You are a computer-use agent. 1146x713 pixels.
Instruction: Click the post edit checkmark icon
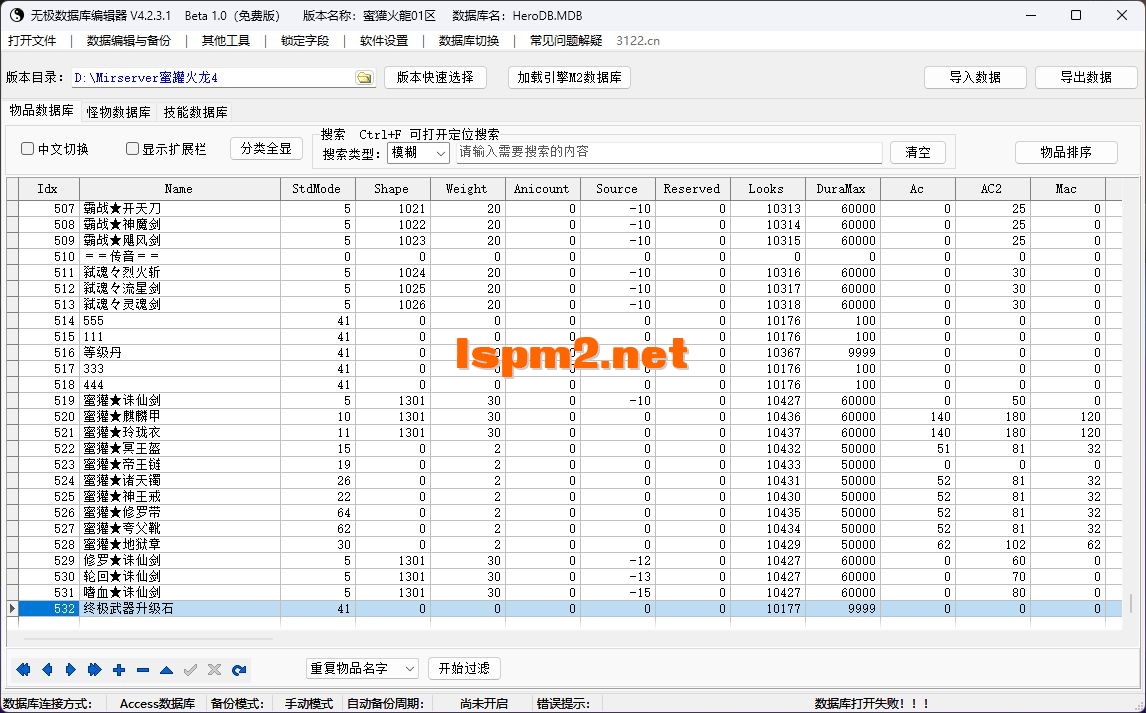(x=191, y=669)
